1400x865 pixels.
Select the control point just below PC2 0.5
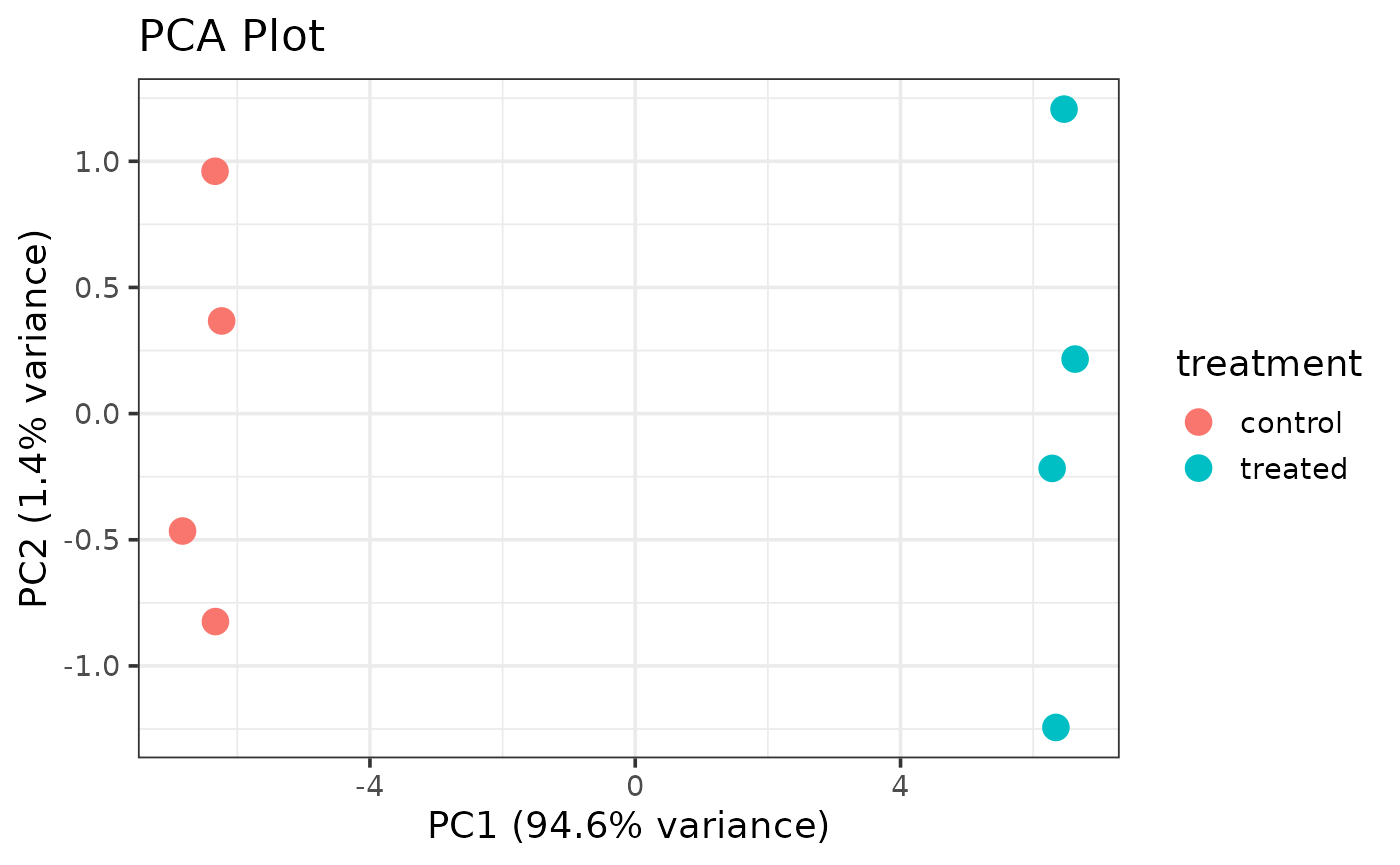point(221,321)
